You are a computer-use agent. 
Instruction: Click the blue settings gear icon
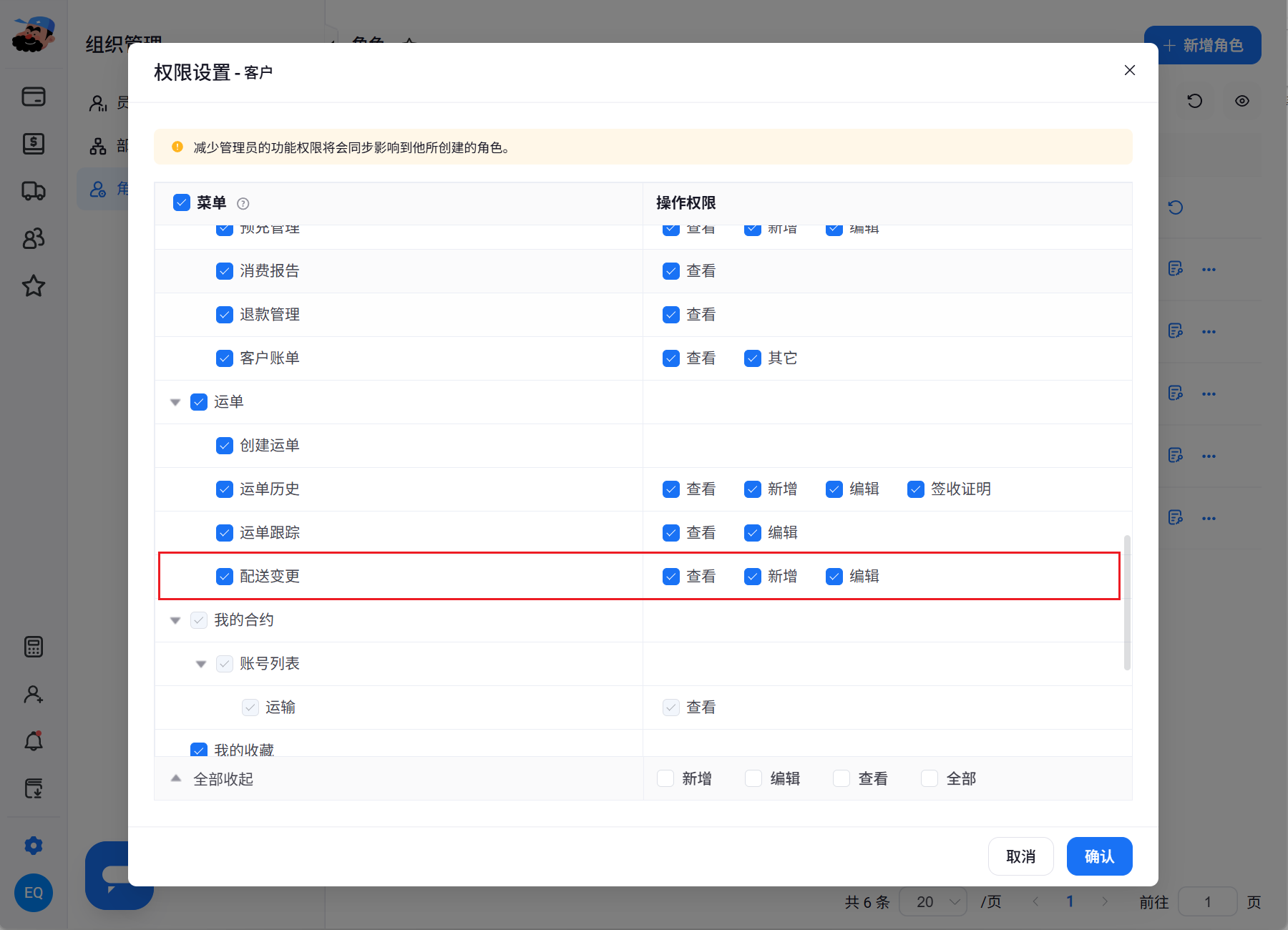point(34,846)
